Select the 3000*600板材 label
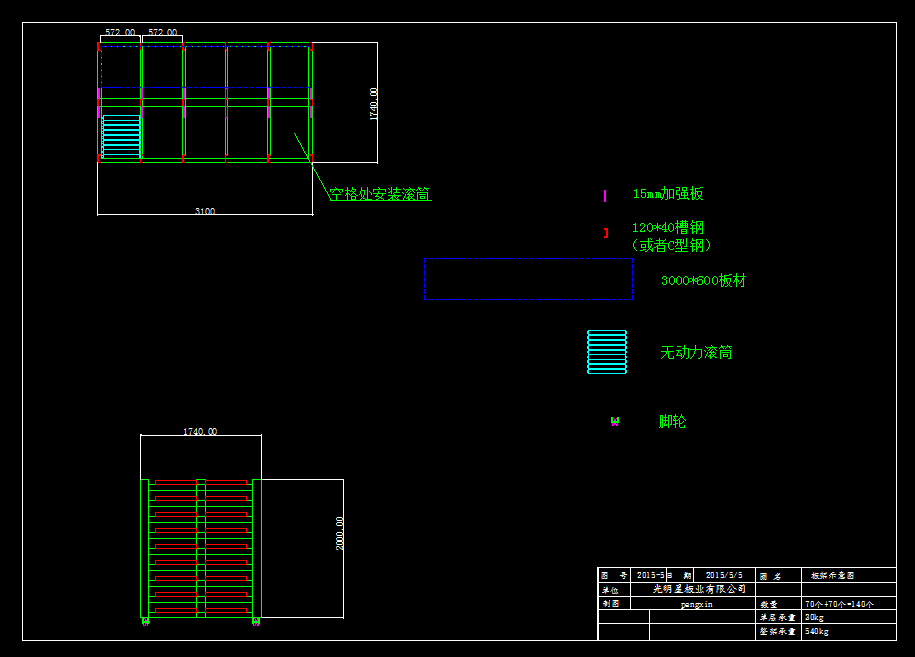 point(704,281)
